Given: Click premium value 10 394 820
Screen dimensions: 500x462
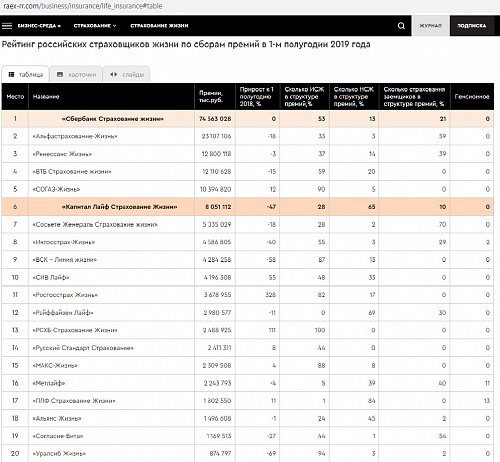Looking at the screenshot, I should point(215,189).
